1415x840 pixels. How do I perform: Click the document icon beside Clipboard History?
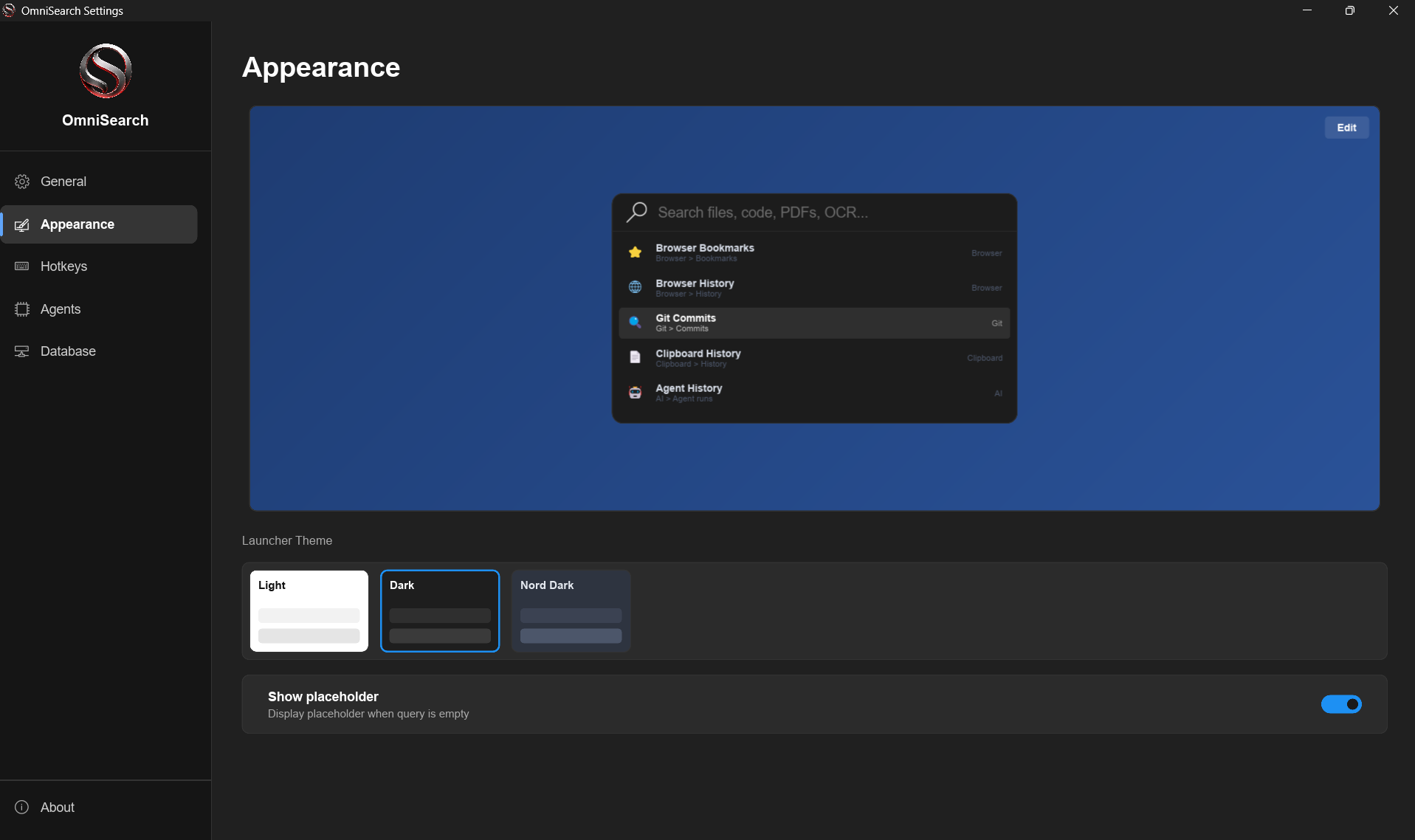tap(635, 357)
